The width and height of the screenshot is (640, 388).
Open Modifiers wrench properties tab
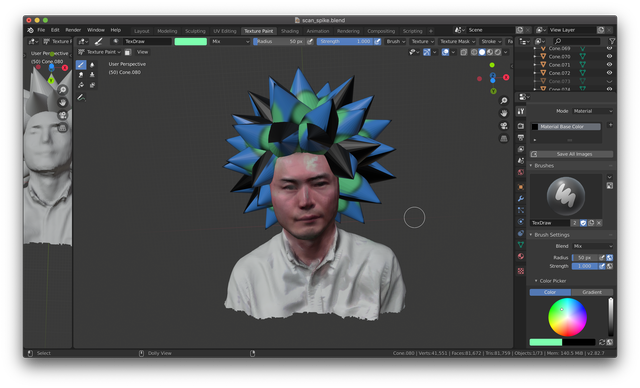(x=520, y=199)
